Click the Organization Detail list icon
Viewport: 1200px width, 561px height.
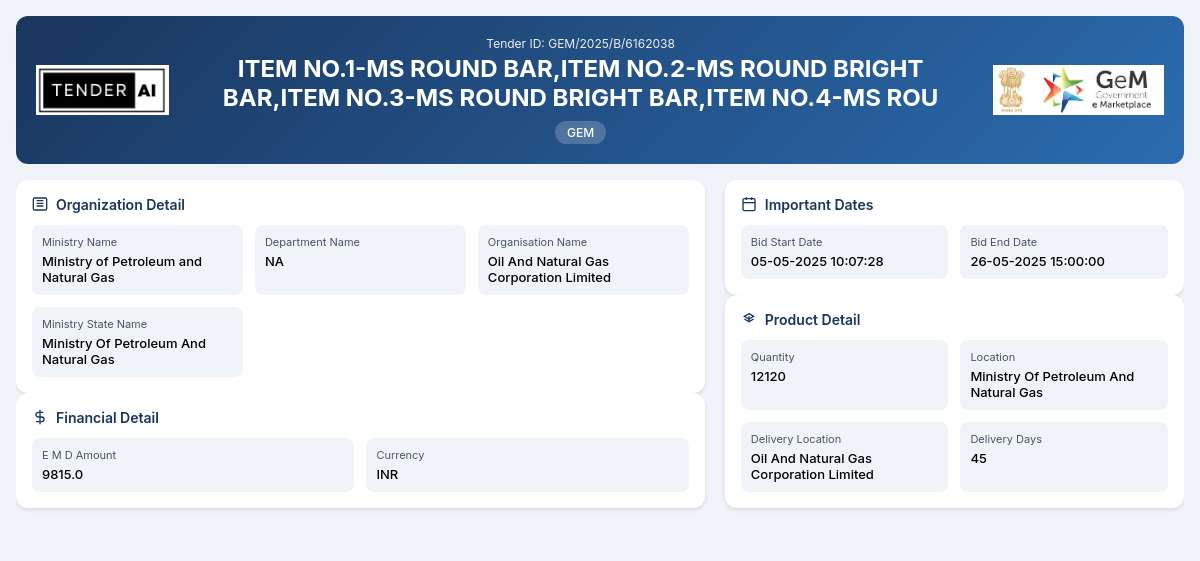40,205
